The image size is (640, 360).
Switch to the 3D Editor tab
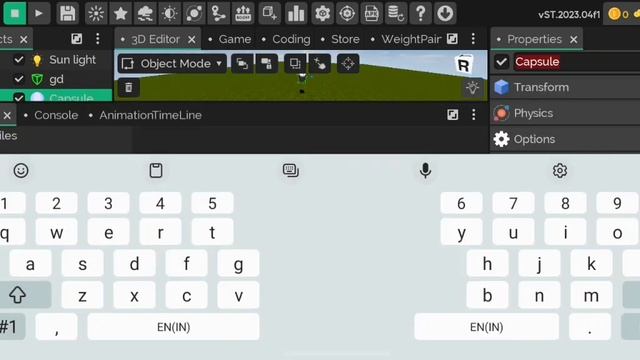(155, 39)
